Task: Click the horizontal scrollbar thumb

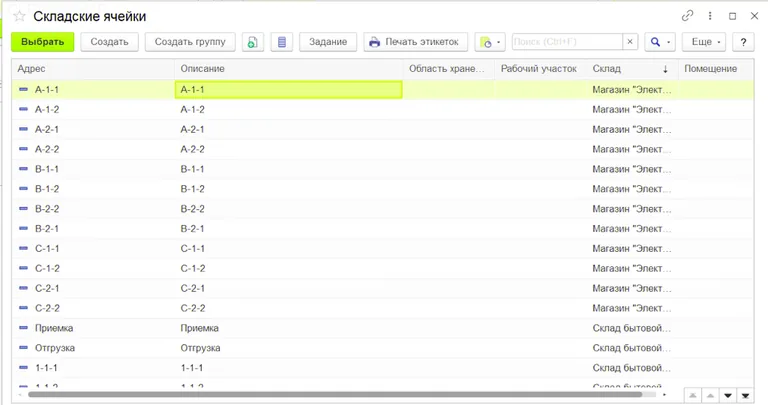Action: click(x=335, y=394)
